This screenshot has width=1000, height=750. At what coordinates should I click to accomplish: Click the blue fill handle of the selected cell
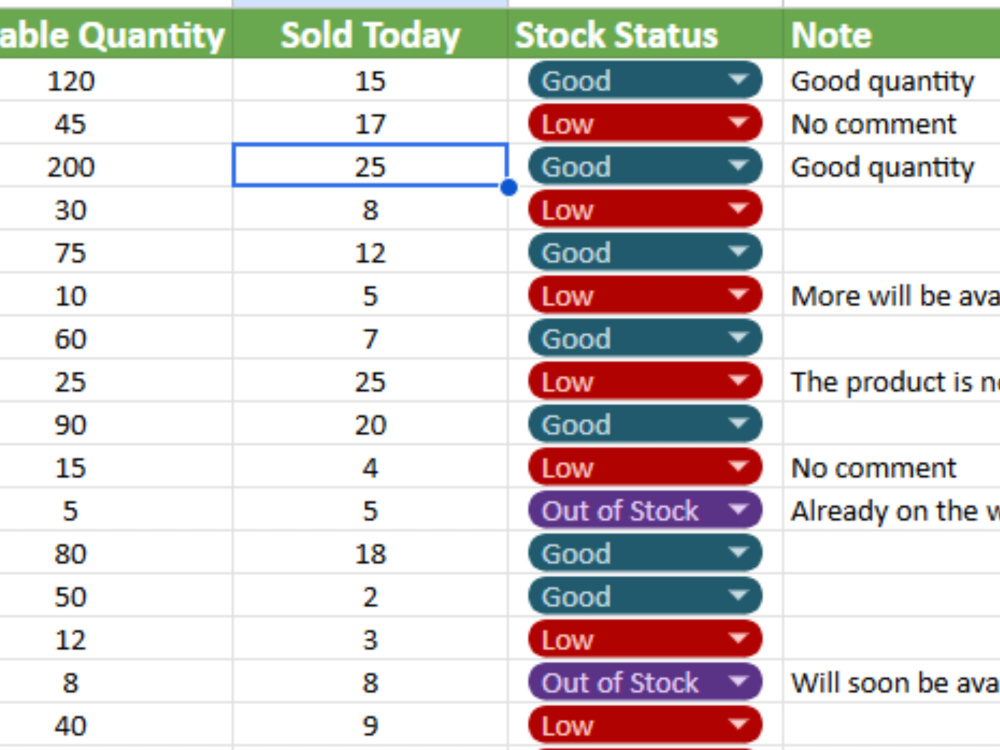tap(509, 188)
